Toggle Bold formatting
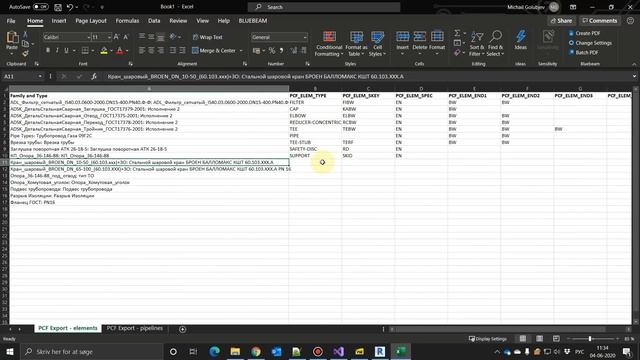This screenshot has height=360, width=640. pyautogui.click(x=48, y=51)
